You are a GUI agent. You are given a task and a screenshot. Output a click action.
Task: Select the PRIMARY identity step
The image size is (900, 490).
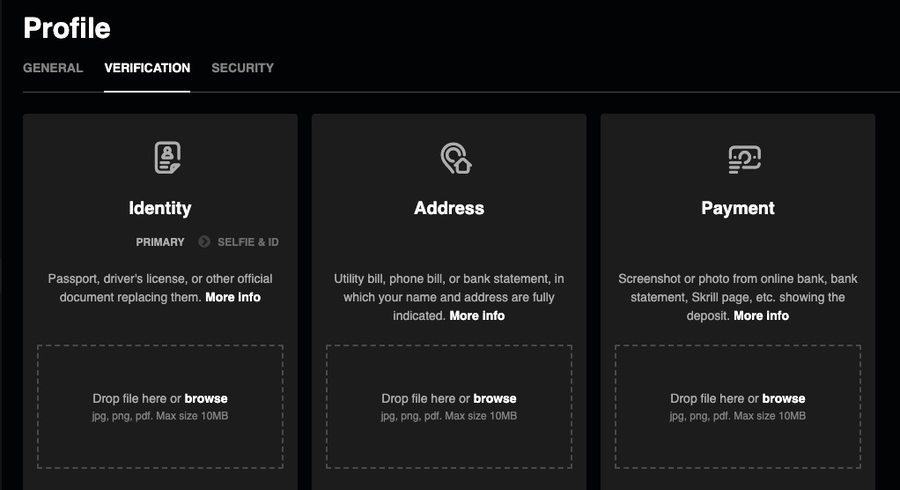[160, 242]
